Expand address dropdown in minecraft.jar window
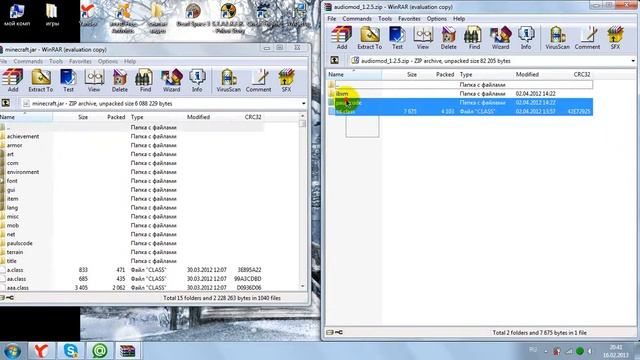640x360 pixels. [303, 103]
